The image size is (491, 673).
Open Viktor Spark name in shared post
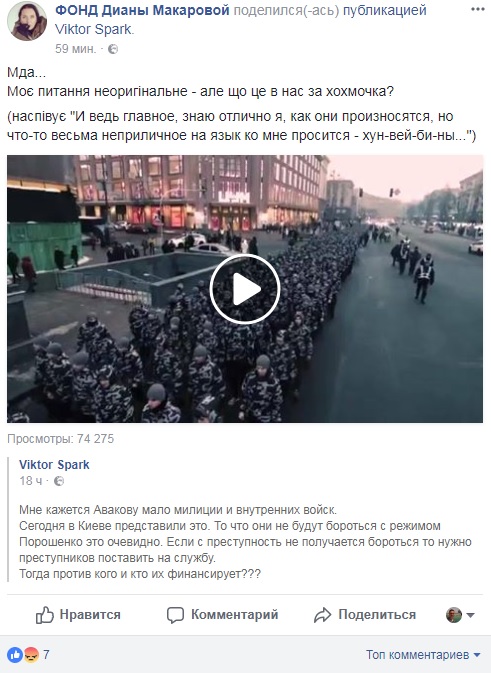pyautogui.click(x=54, y=465)
